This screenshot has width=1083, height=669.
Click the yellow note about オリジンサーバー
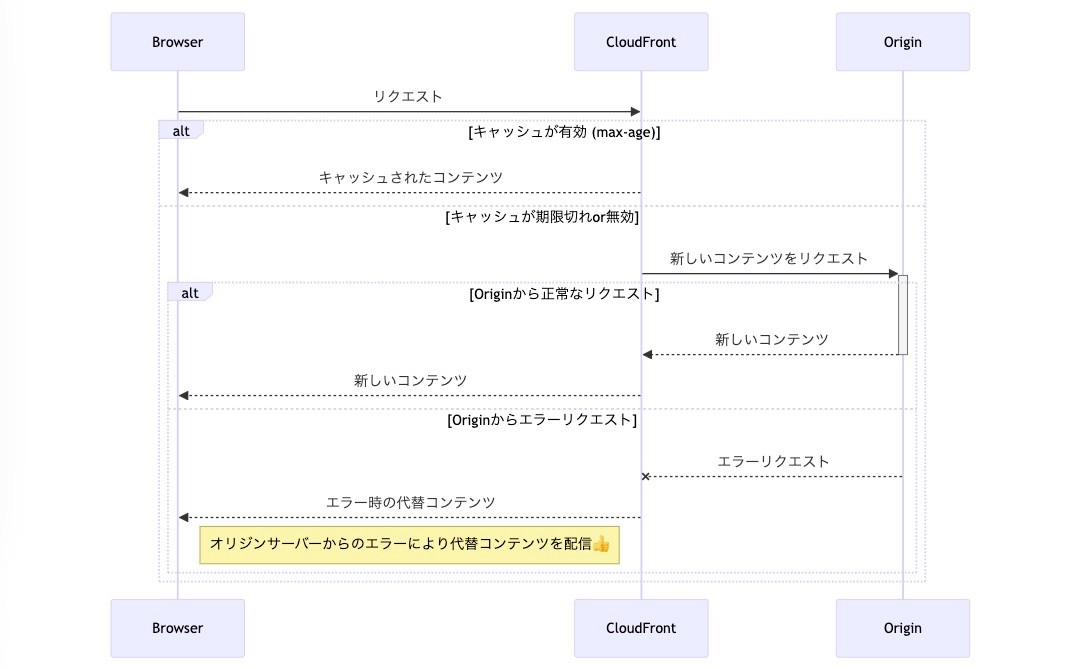click(x=410, y=545)
